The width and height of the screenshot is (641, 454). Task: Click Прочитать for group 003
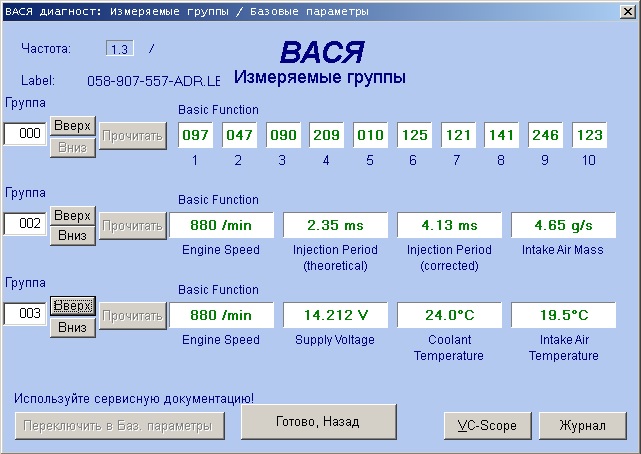[x=132, y=315]
